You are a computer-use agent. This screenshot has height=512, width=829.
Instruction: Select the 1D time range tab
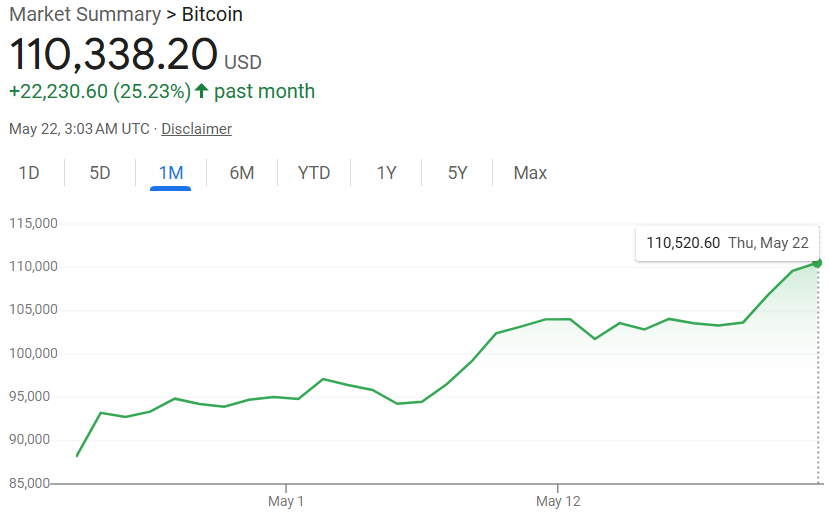click(x=29, y=173)
